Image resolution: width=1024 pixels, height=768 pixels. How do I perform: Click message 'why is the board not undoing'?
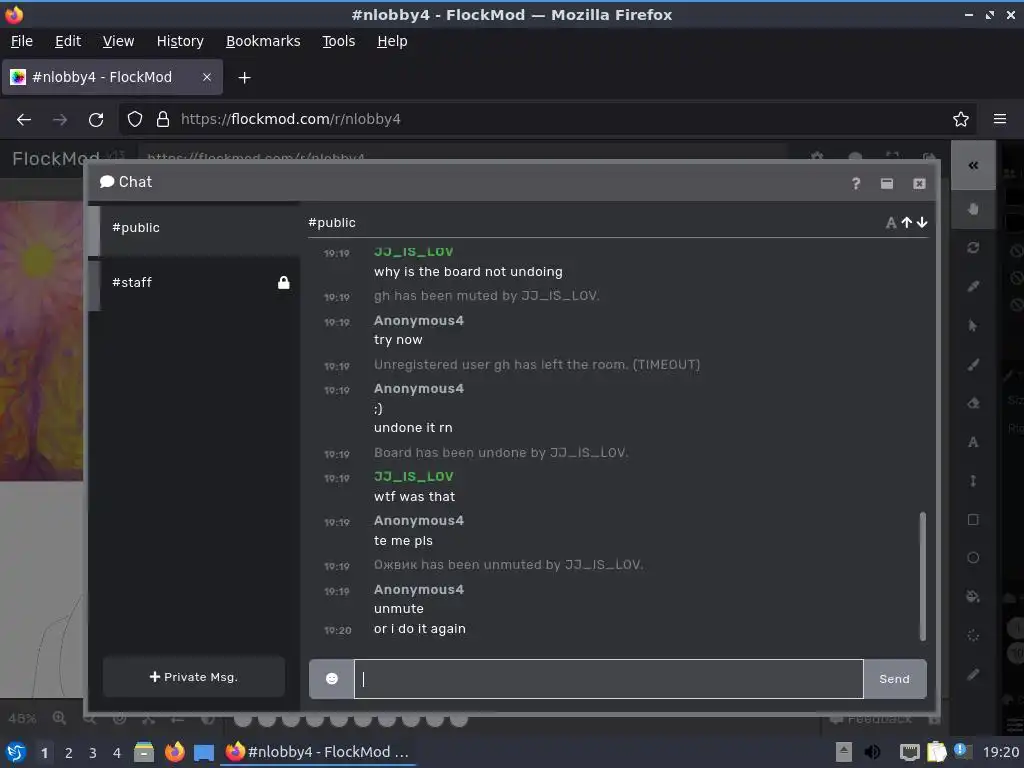(x=468, y=272)
